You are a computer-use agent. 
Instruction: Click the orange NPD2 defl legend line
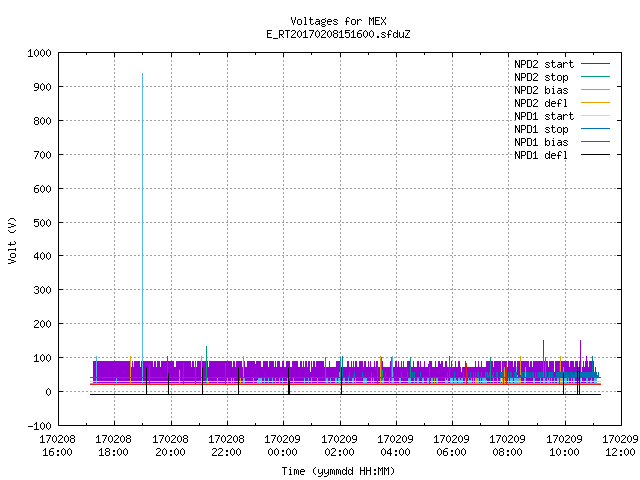point(596,102)
